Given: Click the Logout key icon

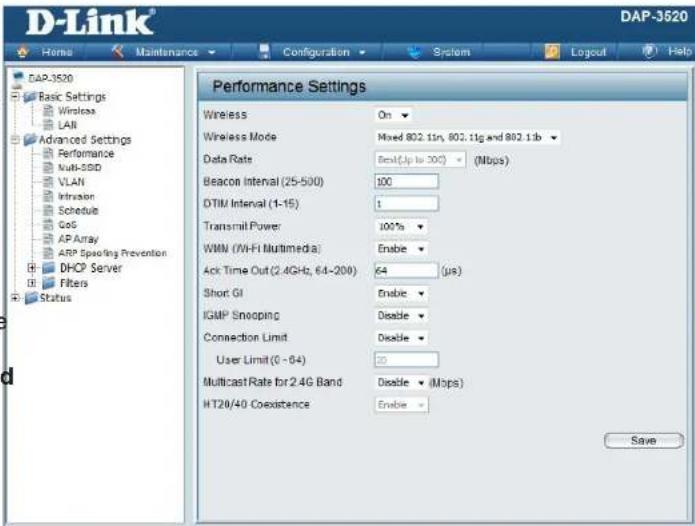Looking at the screenshot, I should point(552,52).
